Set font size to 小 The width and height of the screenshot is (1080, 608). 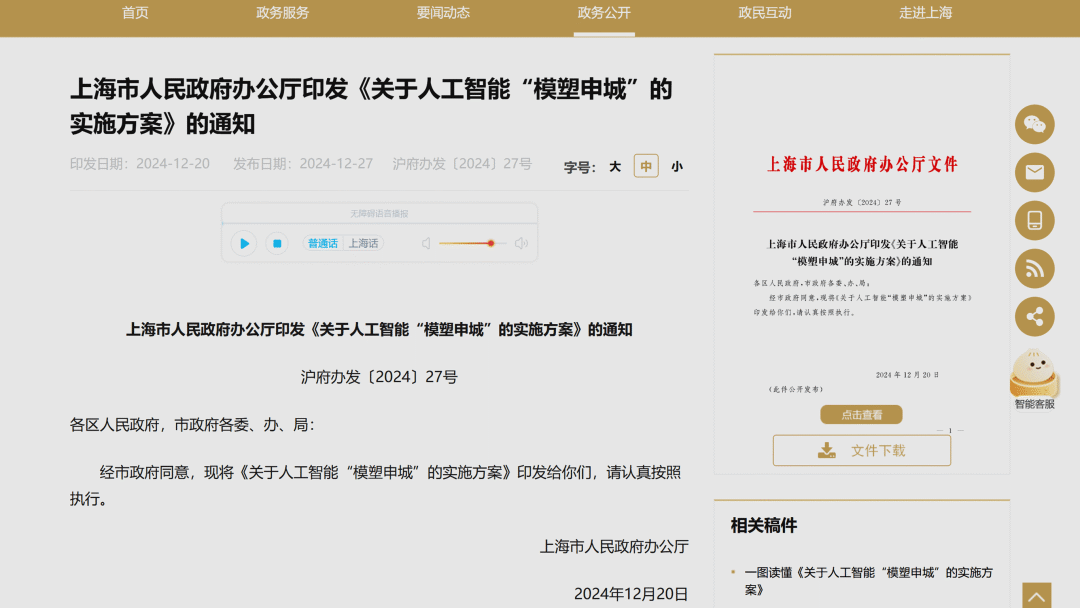[677, 167]
